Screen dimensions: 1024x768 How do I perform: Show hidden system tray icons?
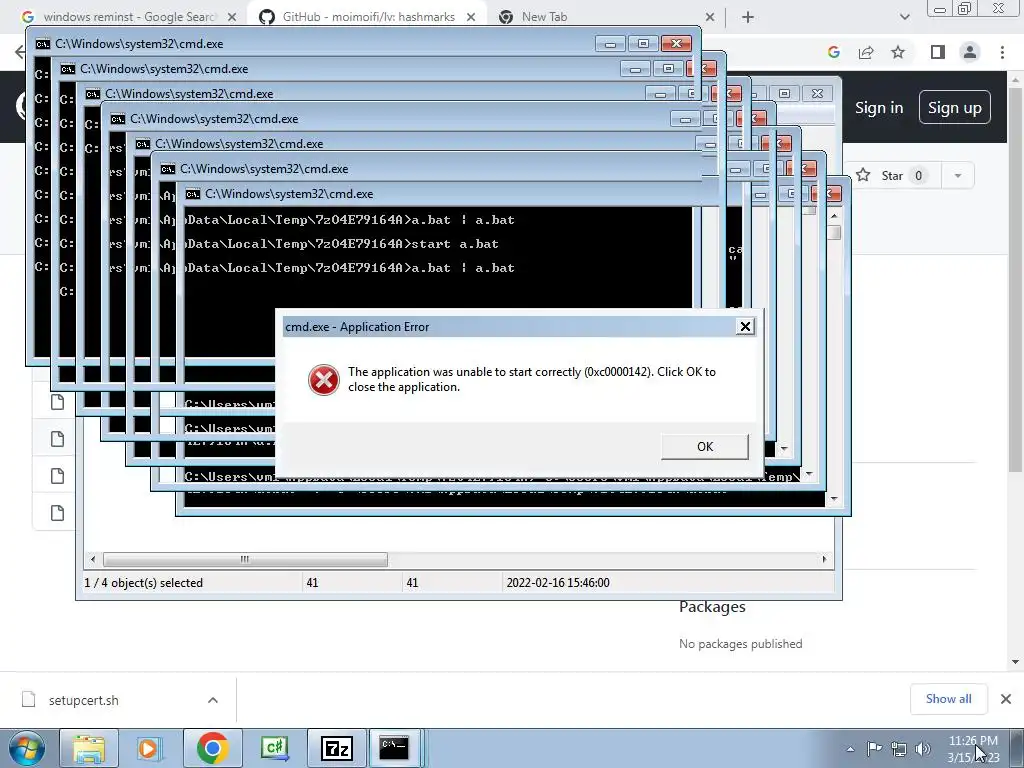tap(850, 749)
